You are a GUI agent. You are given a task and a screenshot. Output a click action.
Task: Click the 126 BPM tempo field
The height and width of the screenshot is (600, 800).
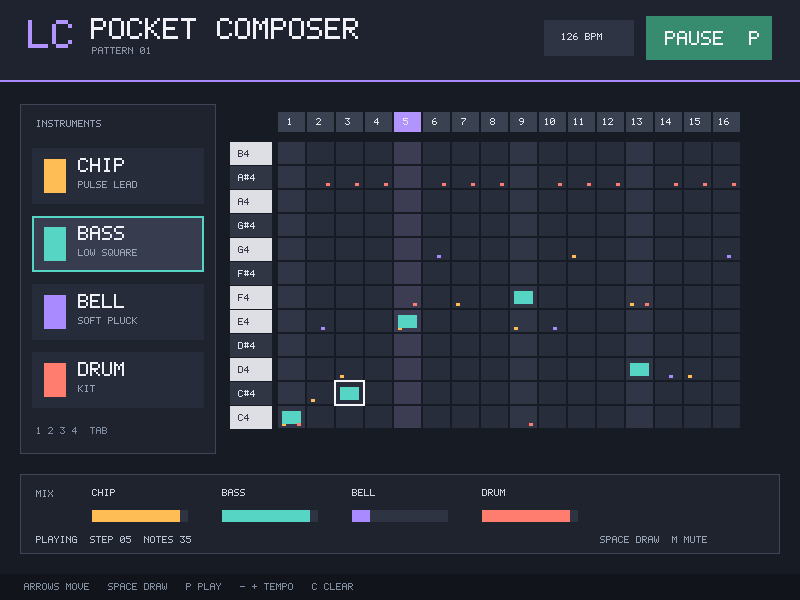[589, 38]
